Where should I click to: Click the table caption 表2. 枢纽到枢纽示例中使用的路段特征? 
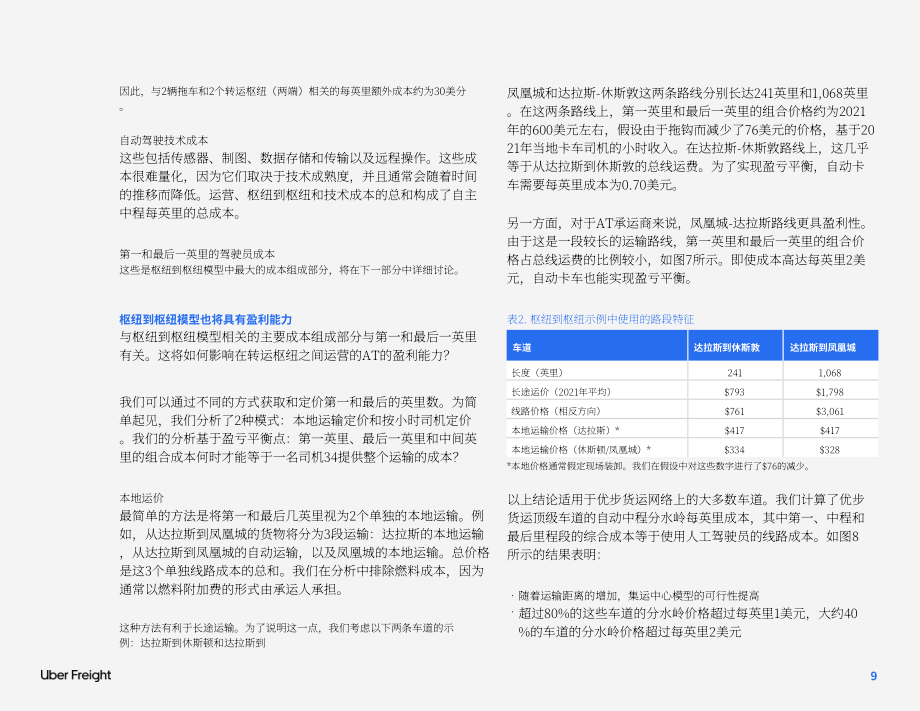[x=600, y=319]
